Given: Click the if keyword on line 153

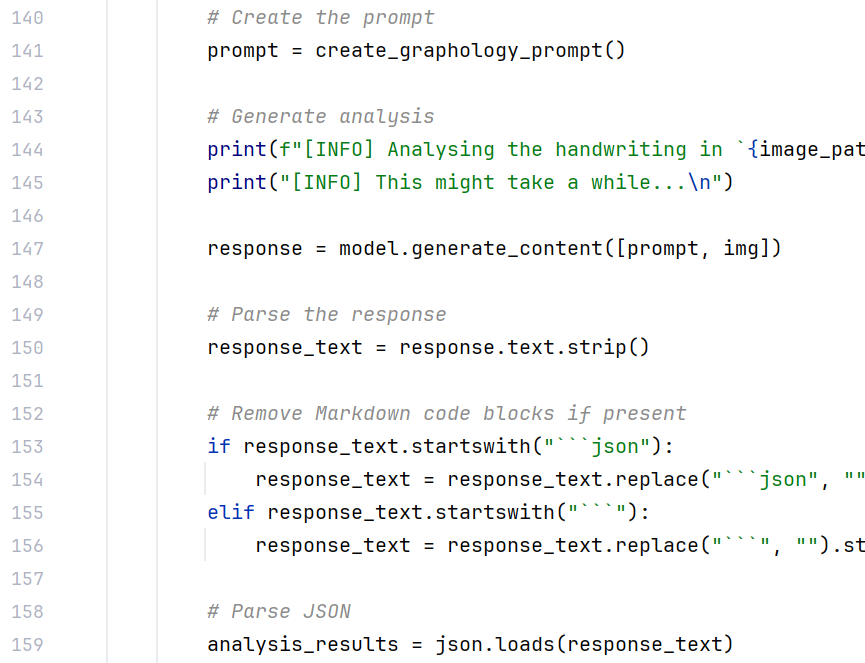Looking at the screenshot, I should point(219,447).
